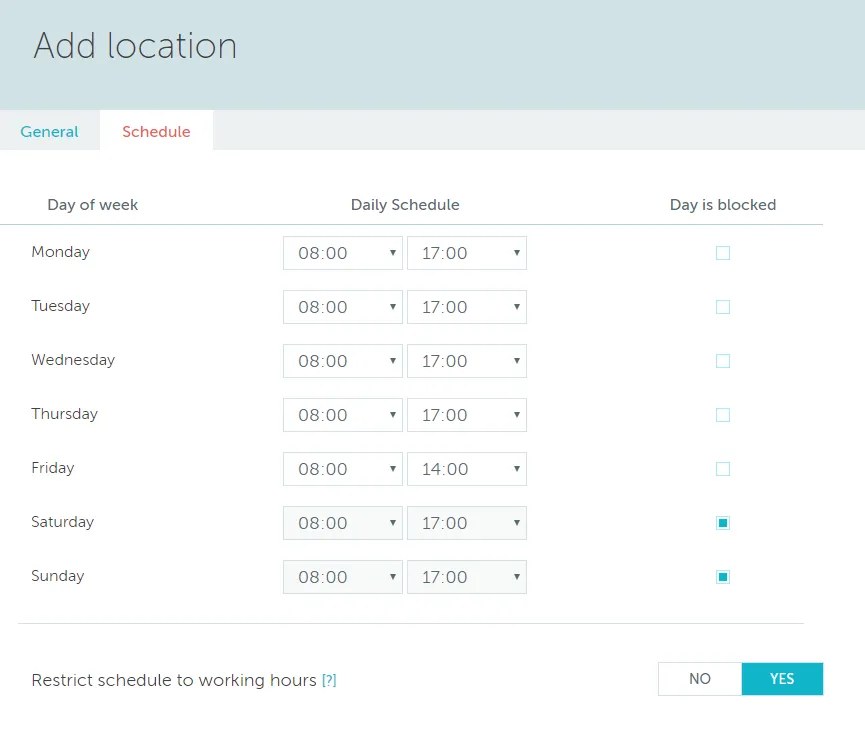865x739 pixels.
Task: Open the Tuesday start time dropdown
Action: click(342, 307)
